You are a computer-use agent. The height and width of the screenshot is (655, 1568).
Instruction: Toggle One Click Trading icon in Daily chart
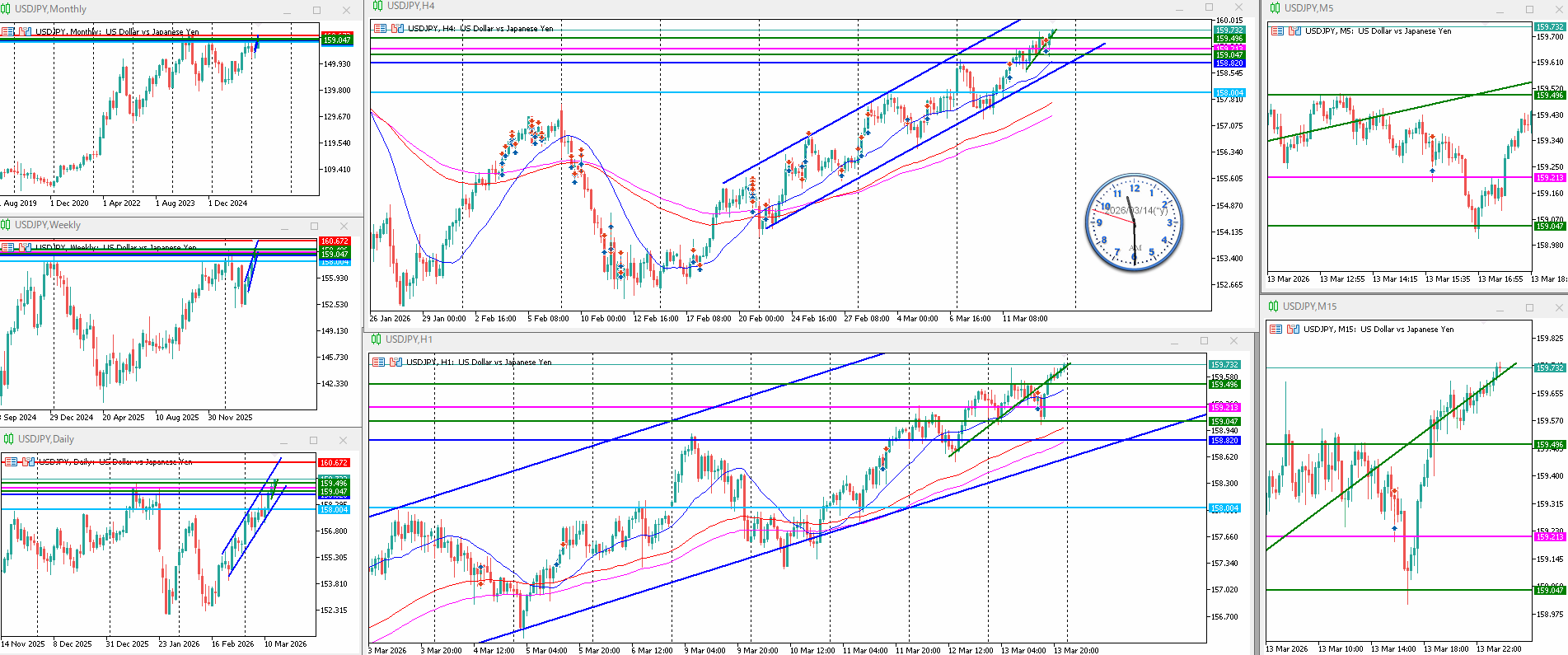coord(28,462)
